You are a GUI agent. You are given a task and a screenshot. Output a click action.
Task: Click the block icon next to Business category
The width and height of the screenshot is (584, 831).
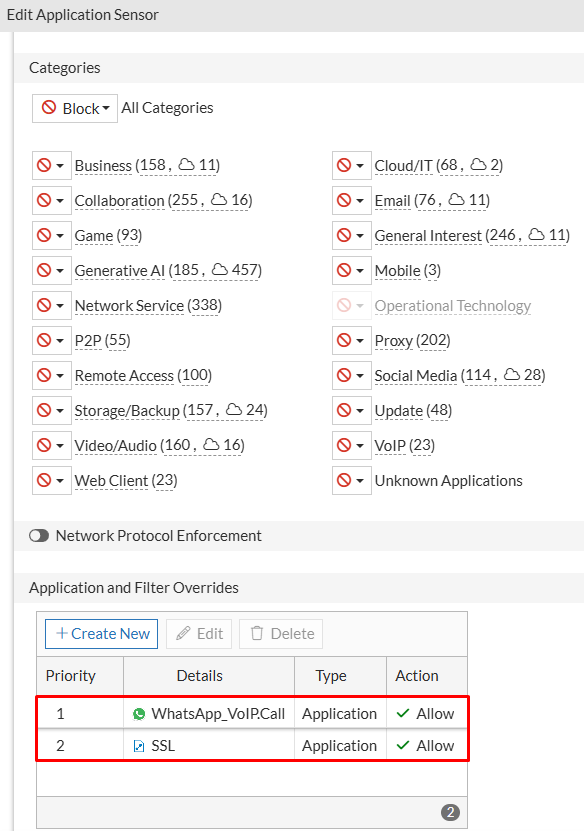(45, 165)
